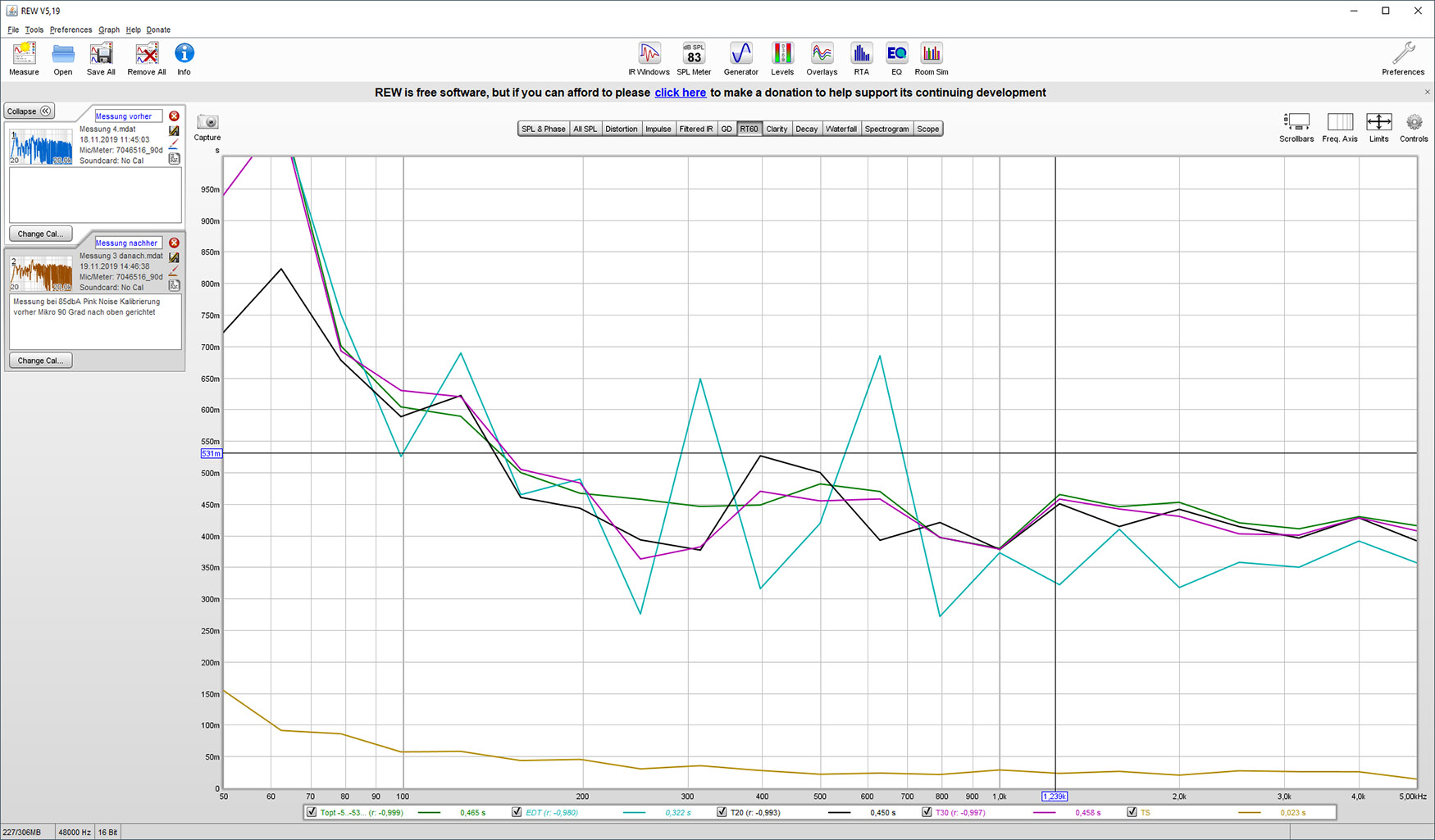This screenshot has width=1435, height=840.
Task: Toggle the T20 trace checkbox
Action: point(722,812)
